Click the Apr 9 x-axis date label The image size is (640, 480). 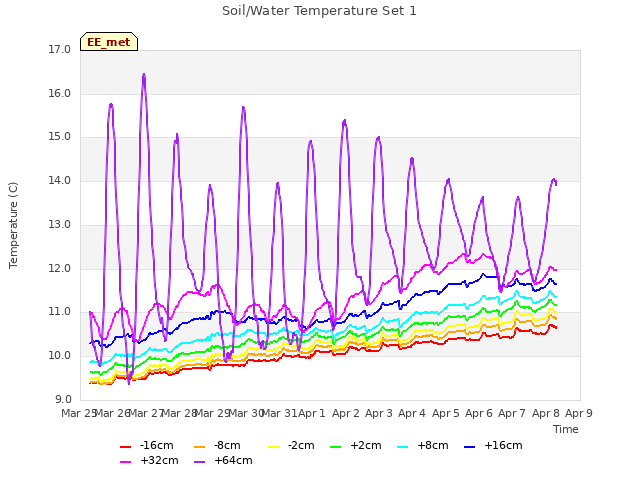tap(579, 413)
